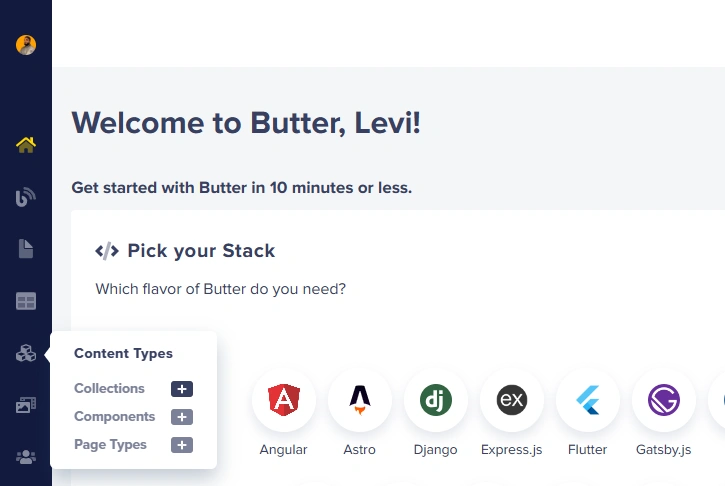Open the Collections table icon in sidebar
Screen dimensions: 725x486
(26, 301)
